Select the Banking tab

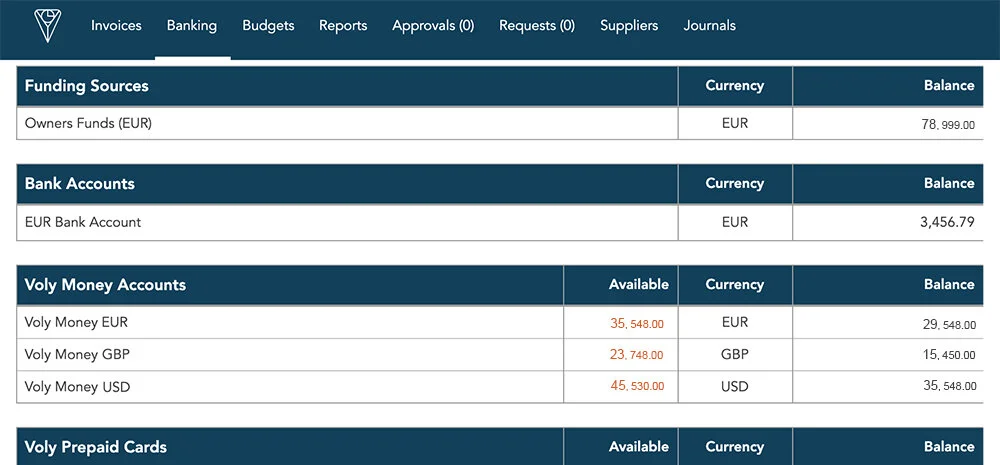point(192,26)
